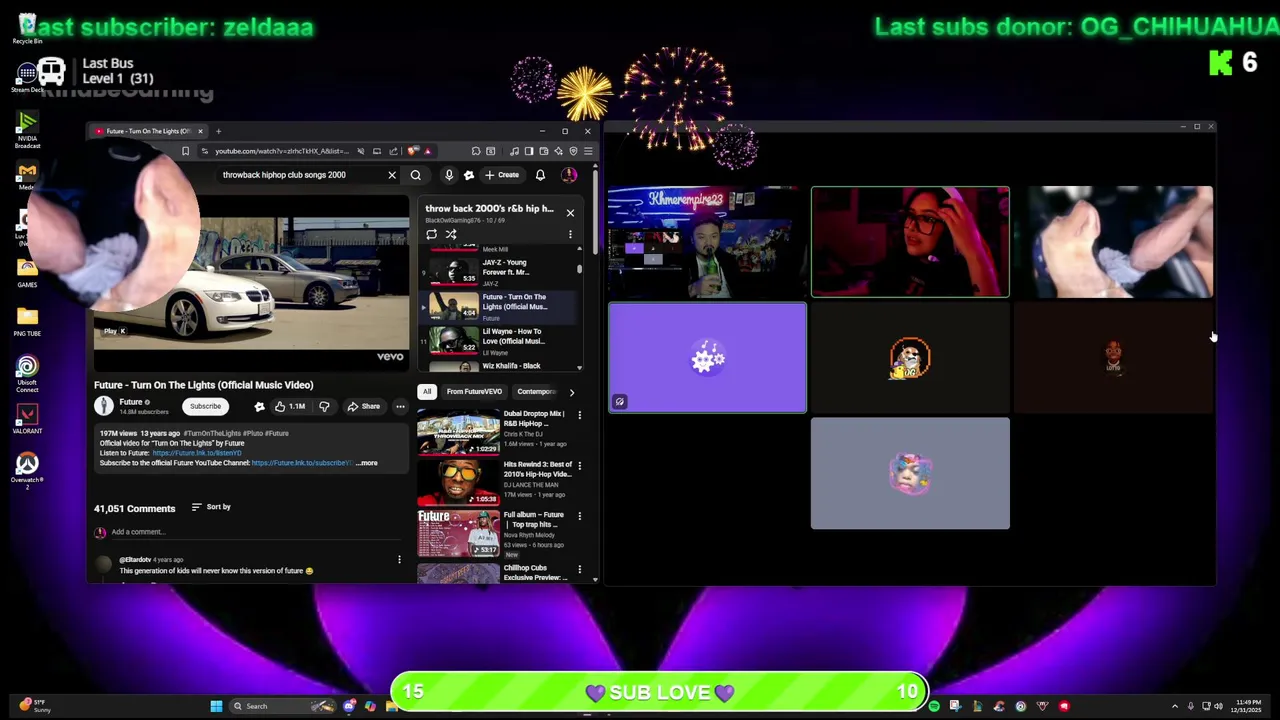Image resolution: width=1280 pixels, height=720 pixels.
Task: Open options for Hits Rewind 3 video
Action: [x=579, y=465]
